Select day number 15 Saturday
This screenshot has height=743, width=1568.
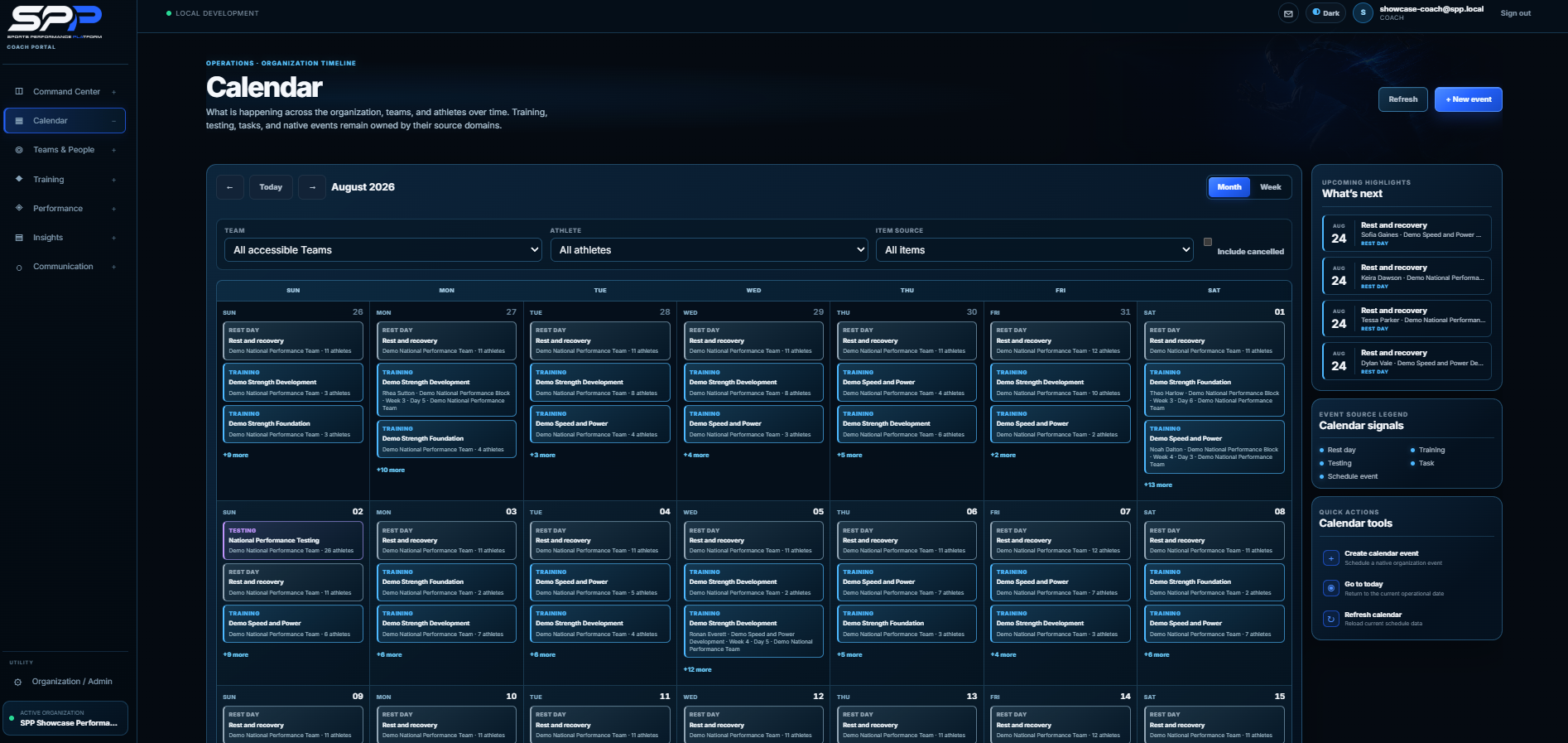click(1280, 697)
